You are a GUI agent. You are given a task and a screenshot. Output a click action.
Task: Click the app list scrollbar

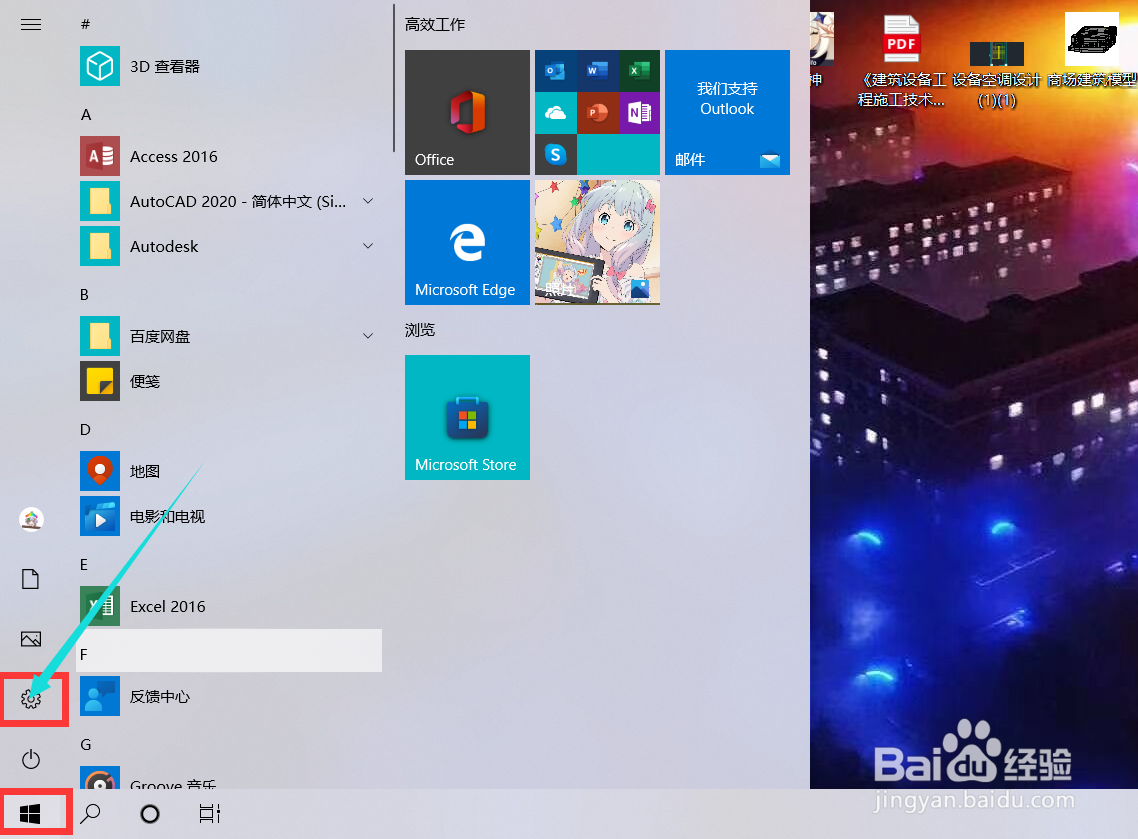coord(393,78)
